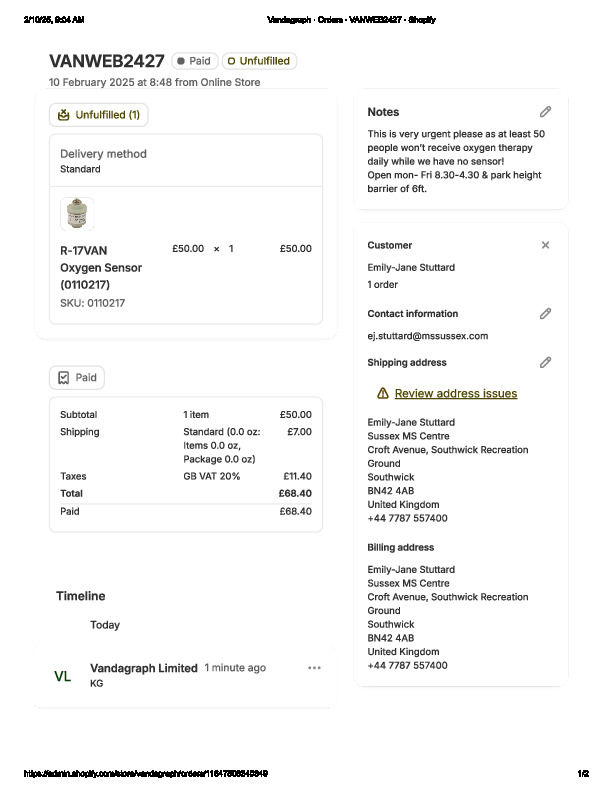Image resolution: width=612 pixels, height=792 pixels.
Task: Click the Vandagraph Limited timeline author
Action: coord(143,668)
